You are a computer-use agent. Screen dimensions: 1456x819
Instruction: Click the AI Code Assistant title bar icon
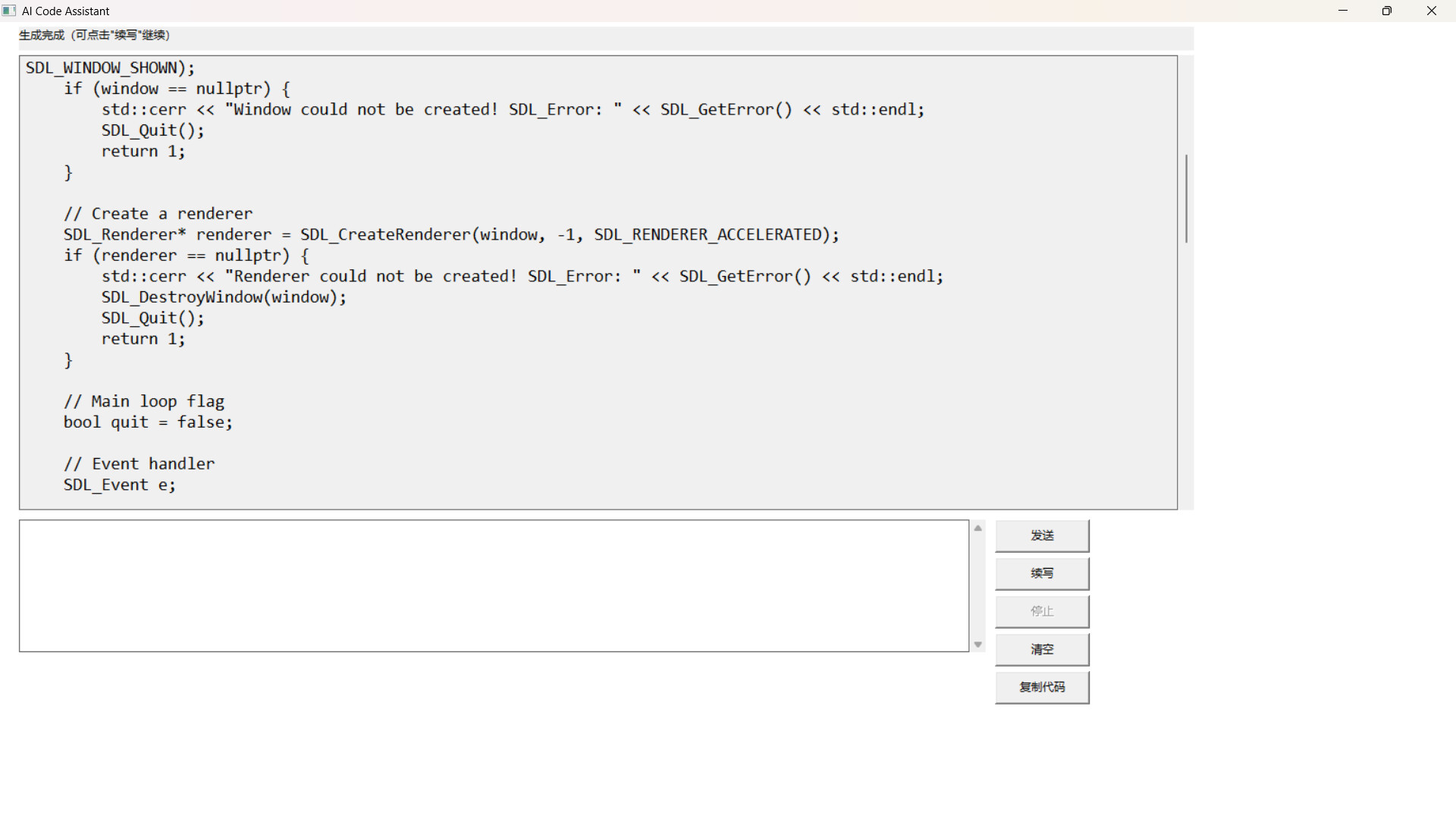(8, 11)
